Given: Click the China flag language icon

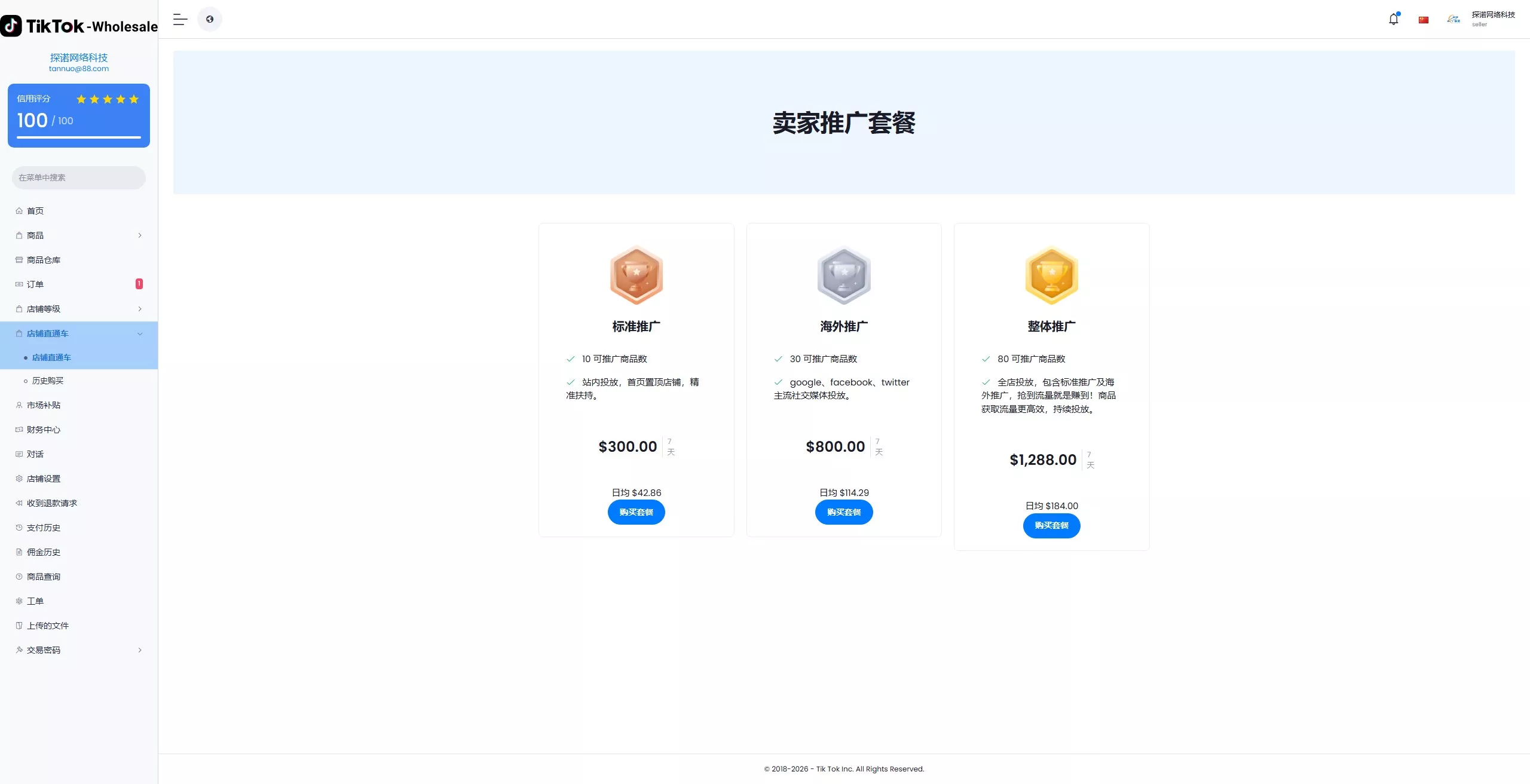Looking at the screenshot, I should [1424, 20].
